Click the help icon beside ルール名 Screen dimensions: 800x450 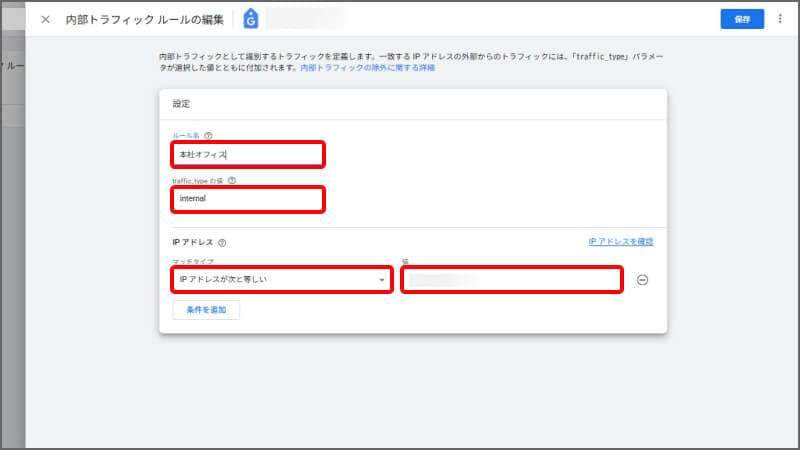click(208, 136)
